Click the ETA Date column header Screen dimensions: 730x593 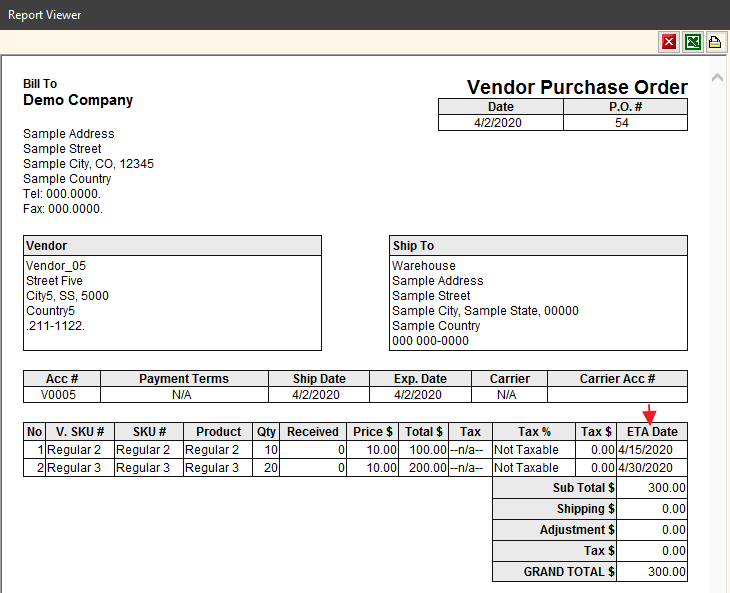[x=652, y=432]
